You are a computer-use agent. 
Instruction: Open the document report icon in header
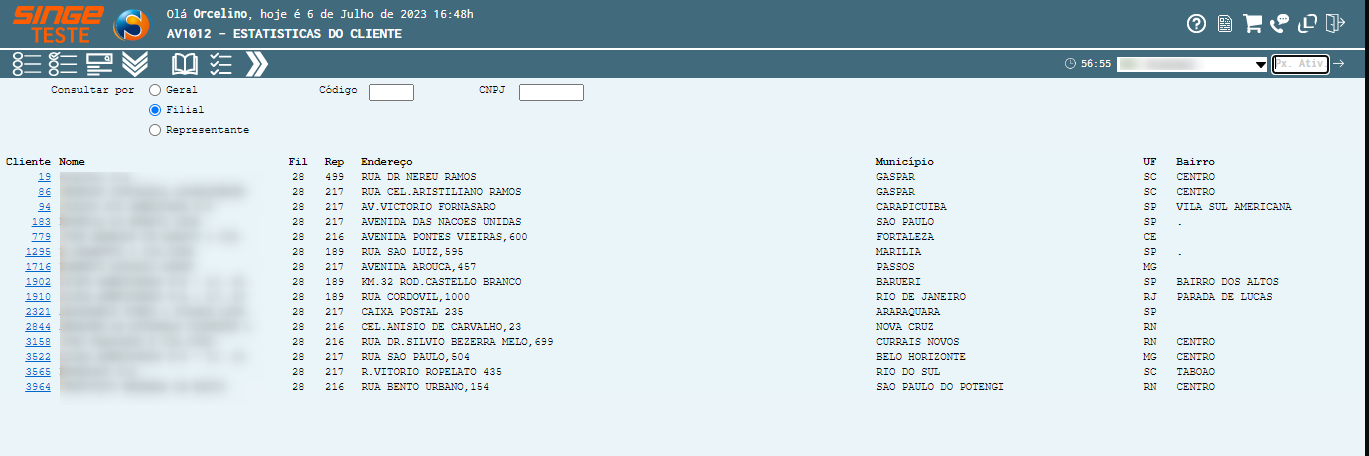[1224, 24]
